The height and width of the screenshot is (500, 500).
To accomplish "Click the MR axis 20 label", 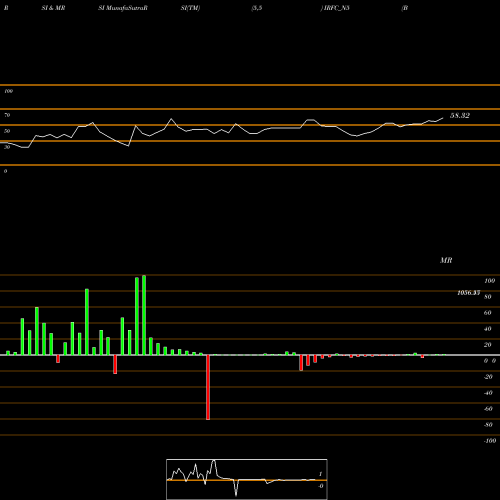I will [x=488, y=345].
